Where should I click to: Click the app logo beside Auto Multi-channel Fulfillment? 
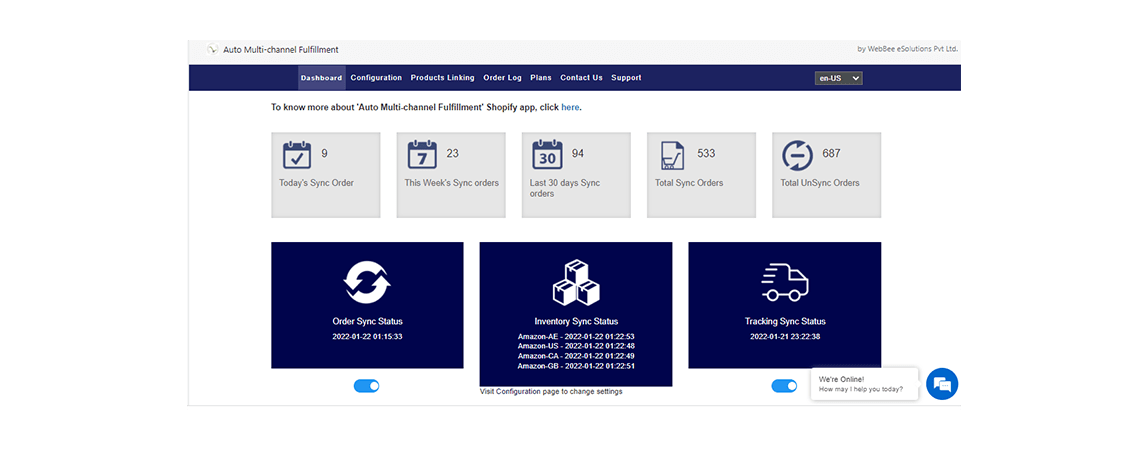click(x=212, y=50)
